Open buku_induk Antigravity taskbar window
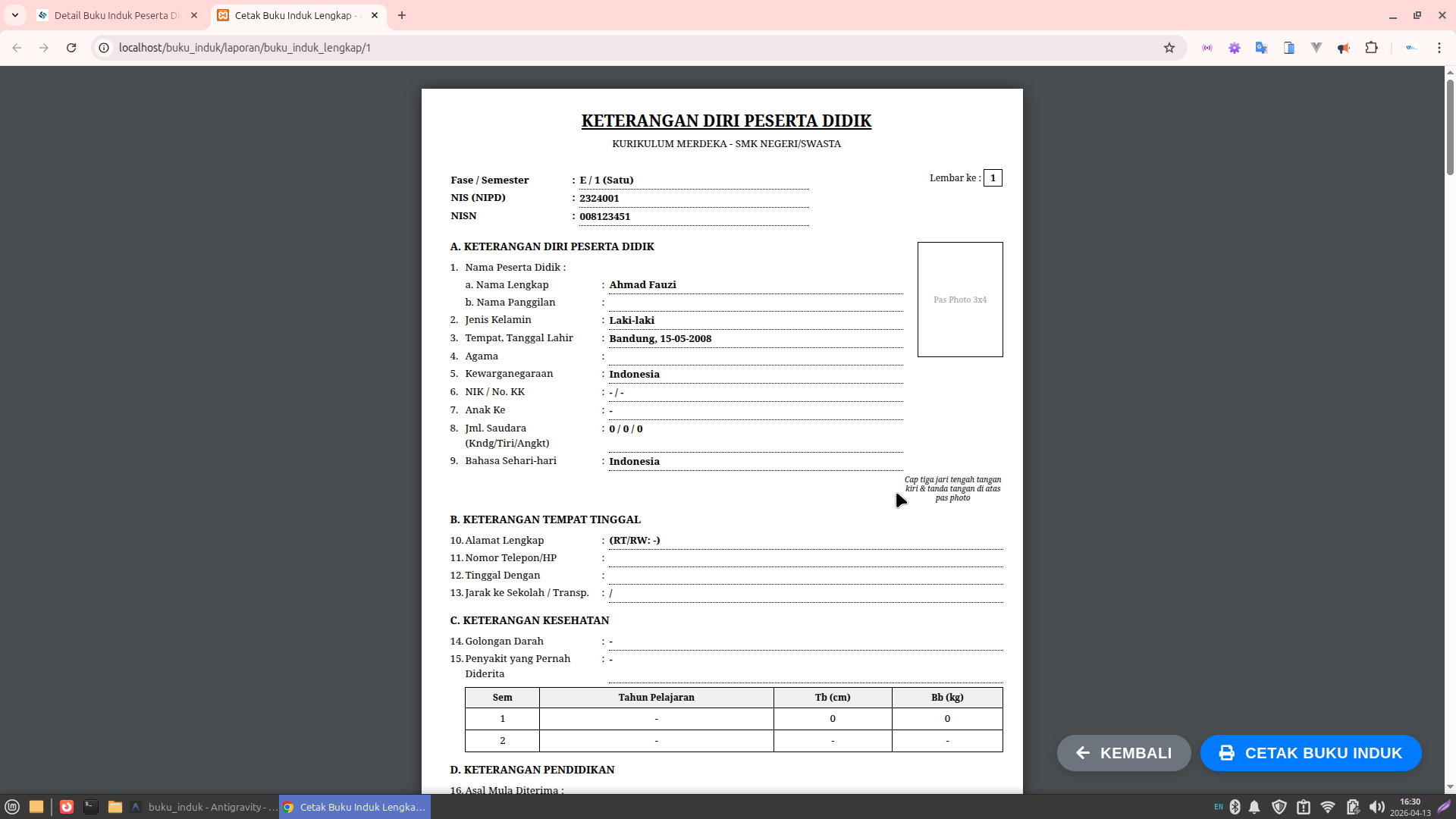 click(x=205, y=807)
